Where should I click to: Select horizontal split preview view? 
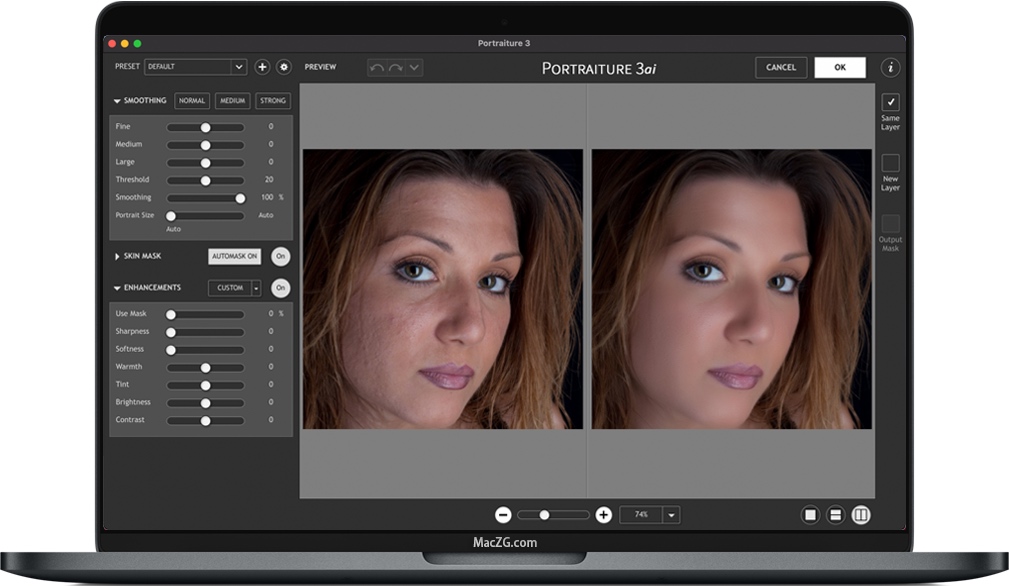coord(836,515)
